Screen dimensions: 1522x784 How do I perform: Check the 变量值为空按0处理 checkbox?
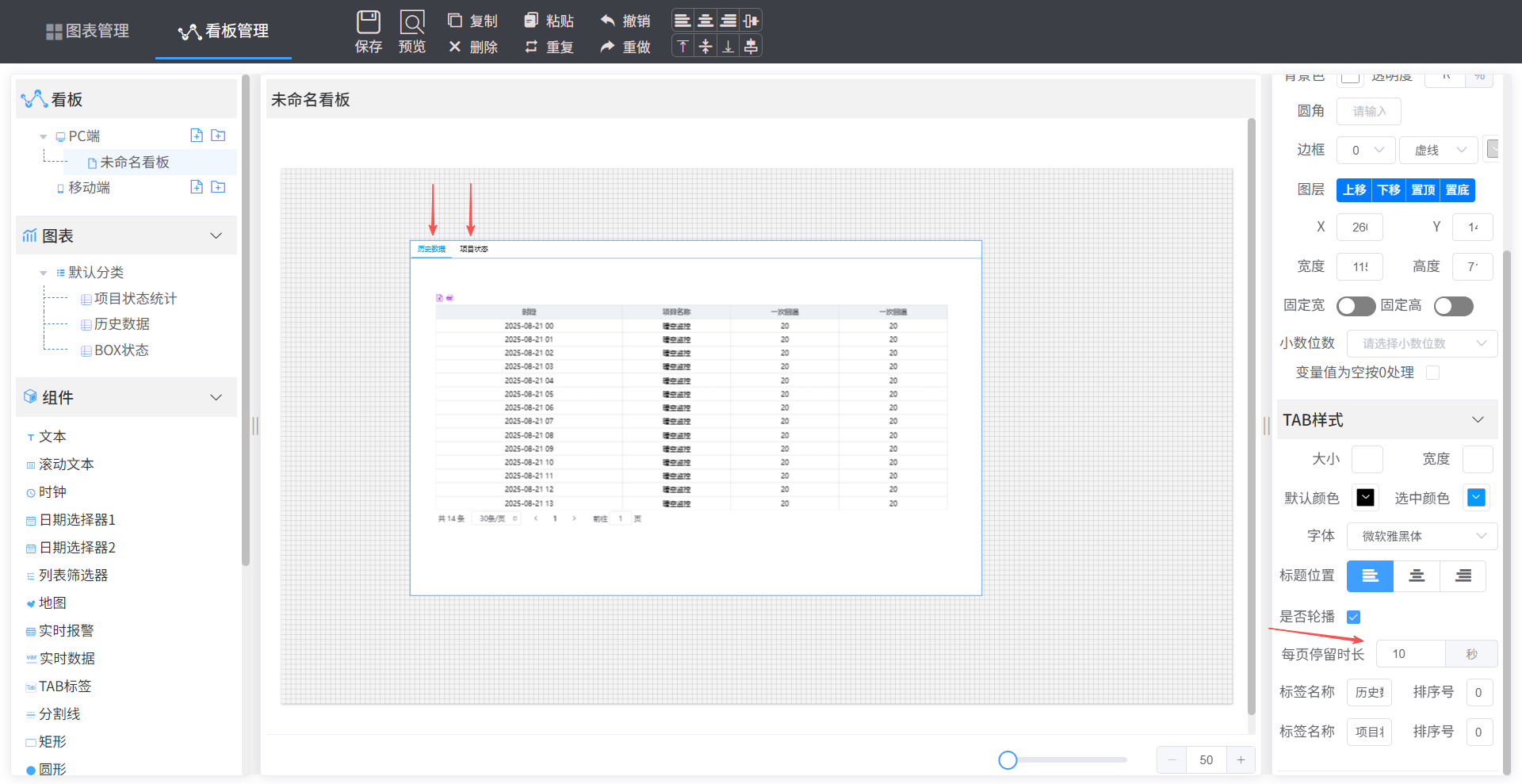[x=1432, y=373]
